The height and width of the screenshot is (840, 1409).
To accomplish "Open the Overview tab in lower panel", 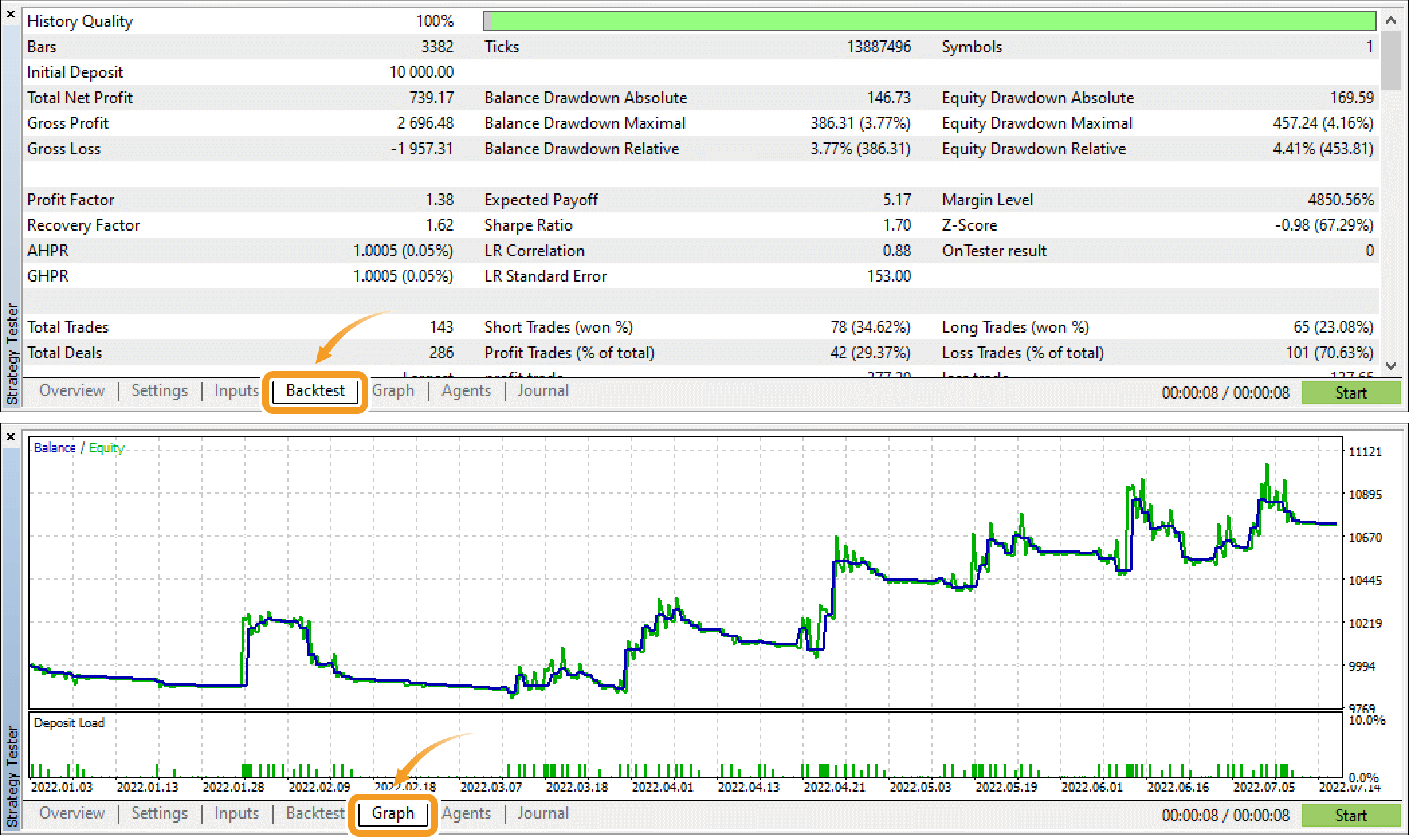I will 72,813.
